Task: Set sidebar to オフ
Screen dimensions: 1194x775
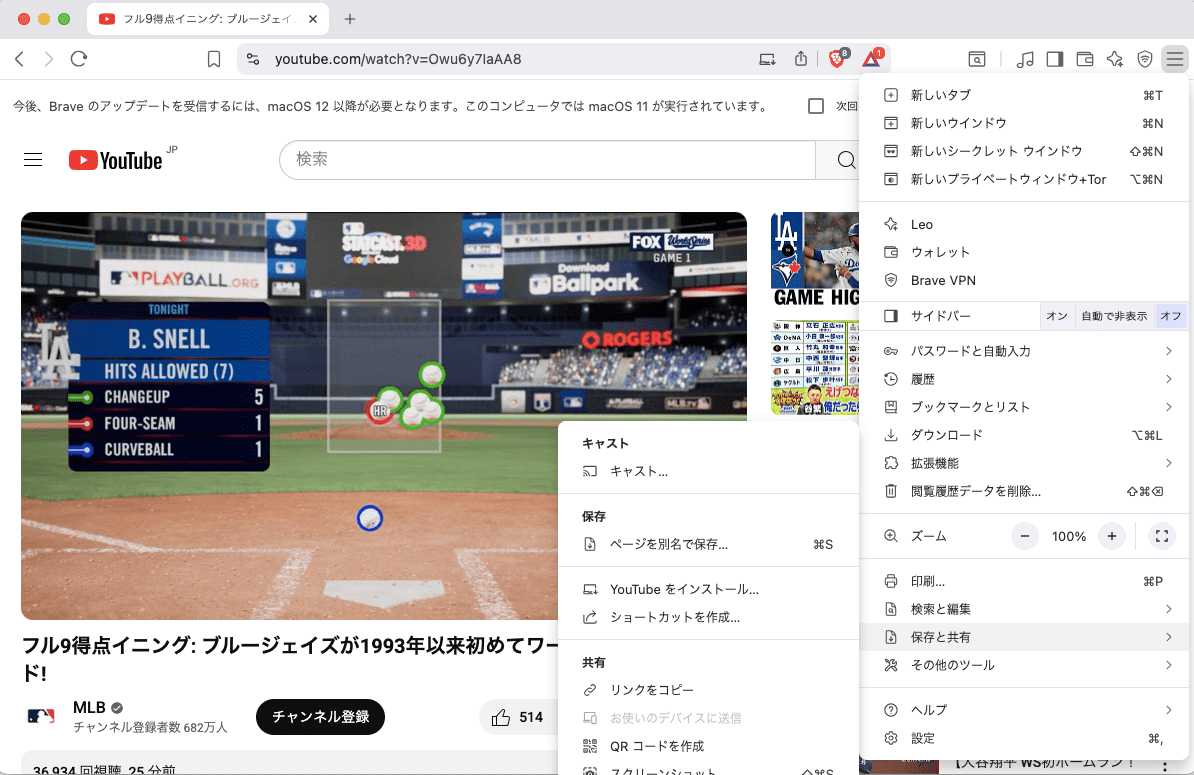Action: coord(1170,316)
